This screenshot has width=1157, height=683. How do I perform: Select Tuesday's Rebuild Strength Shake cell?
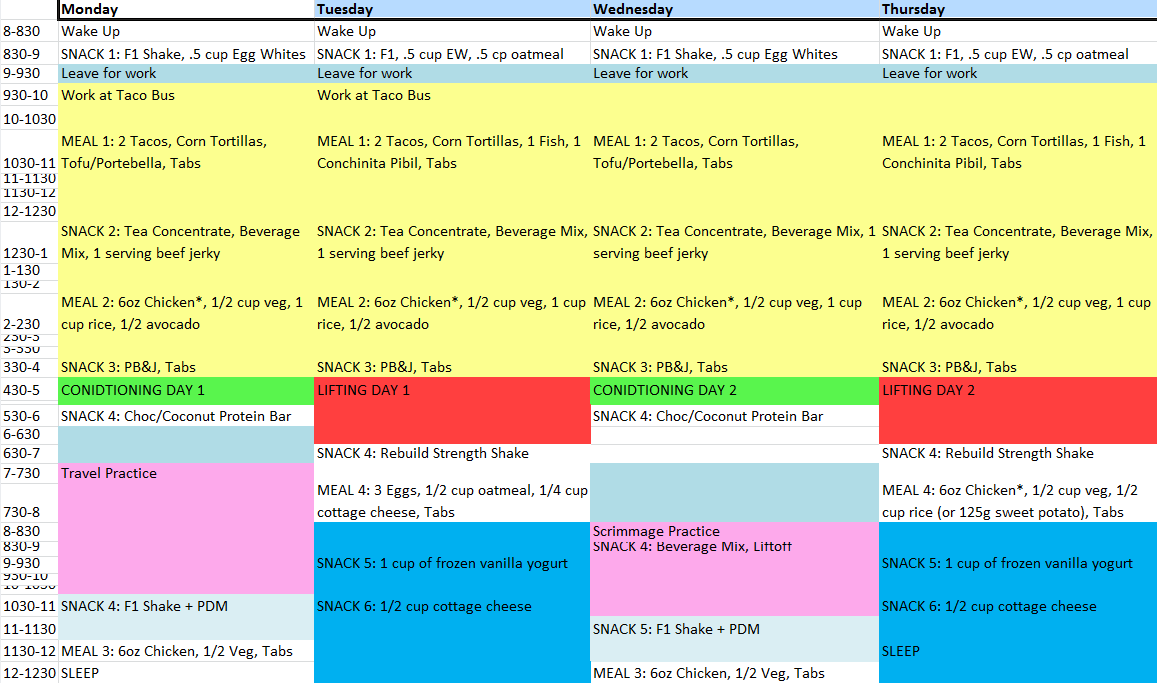coord(452,453)
